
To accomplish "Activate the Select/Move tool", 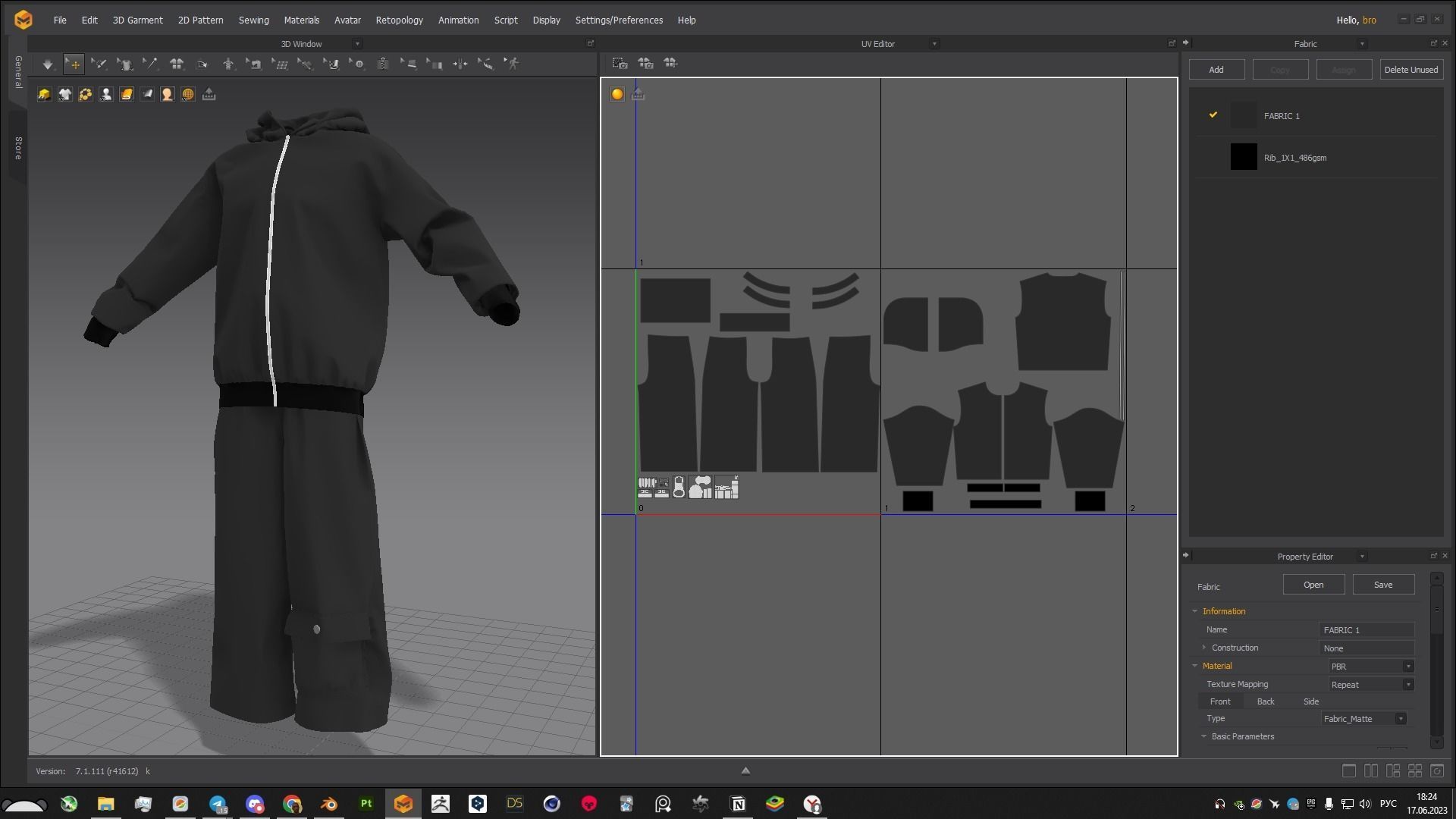I will pos(74,64).
